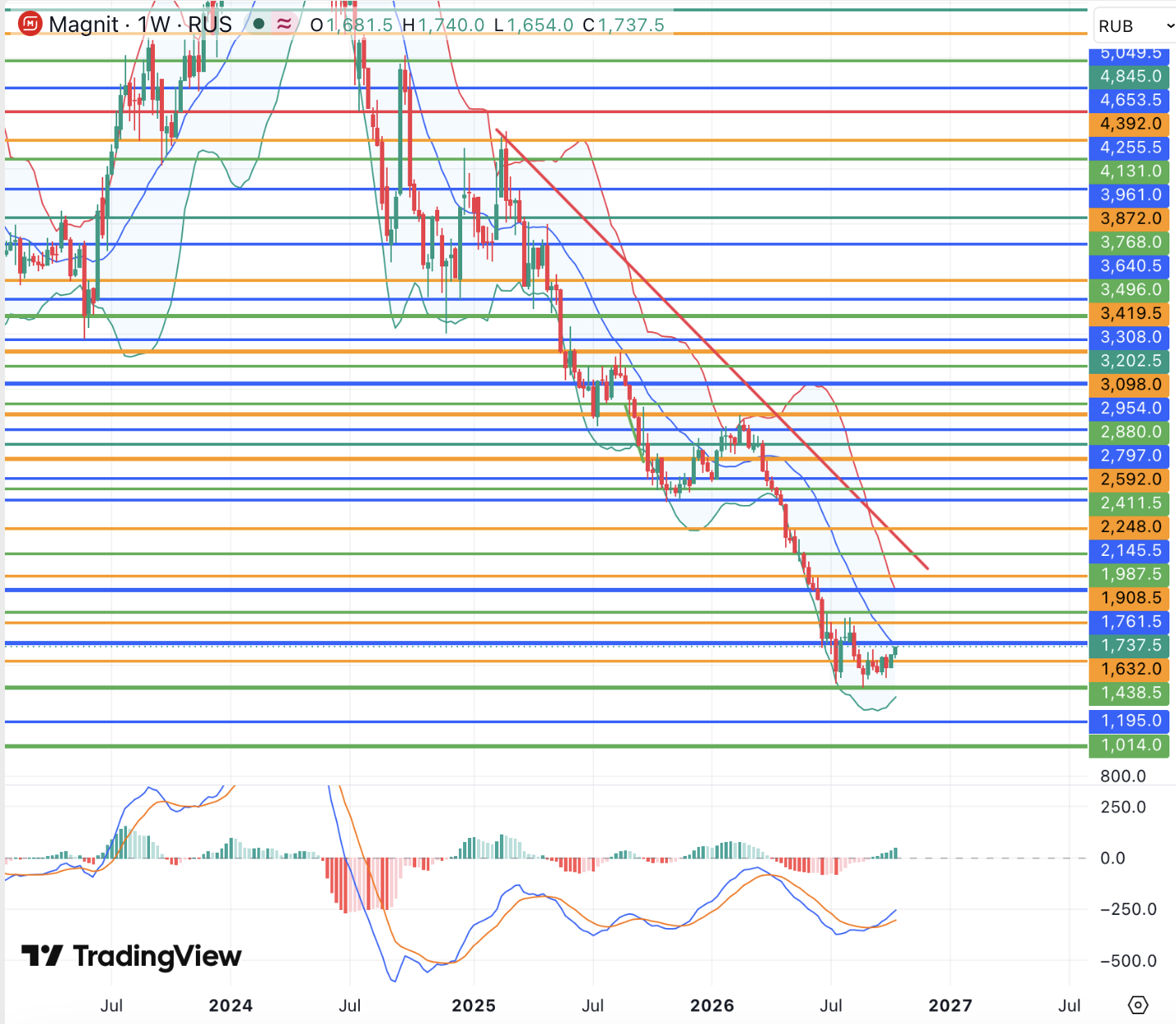Click the high value 1,740.0 in header
Image resolution: width=1176 pixels, height=1024 pixels.
[x=452, y=25]
